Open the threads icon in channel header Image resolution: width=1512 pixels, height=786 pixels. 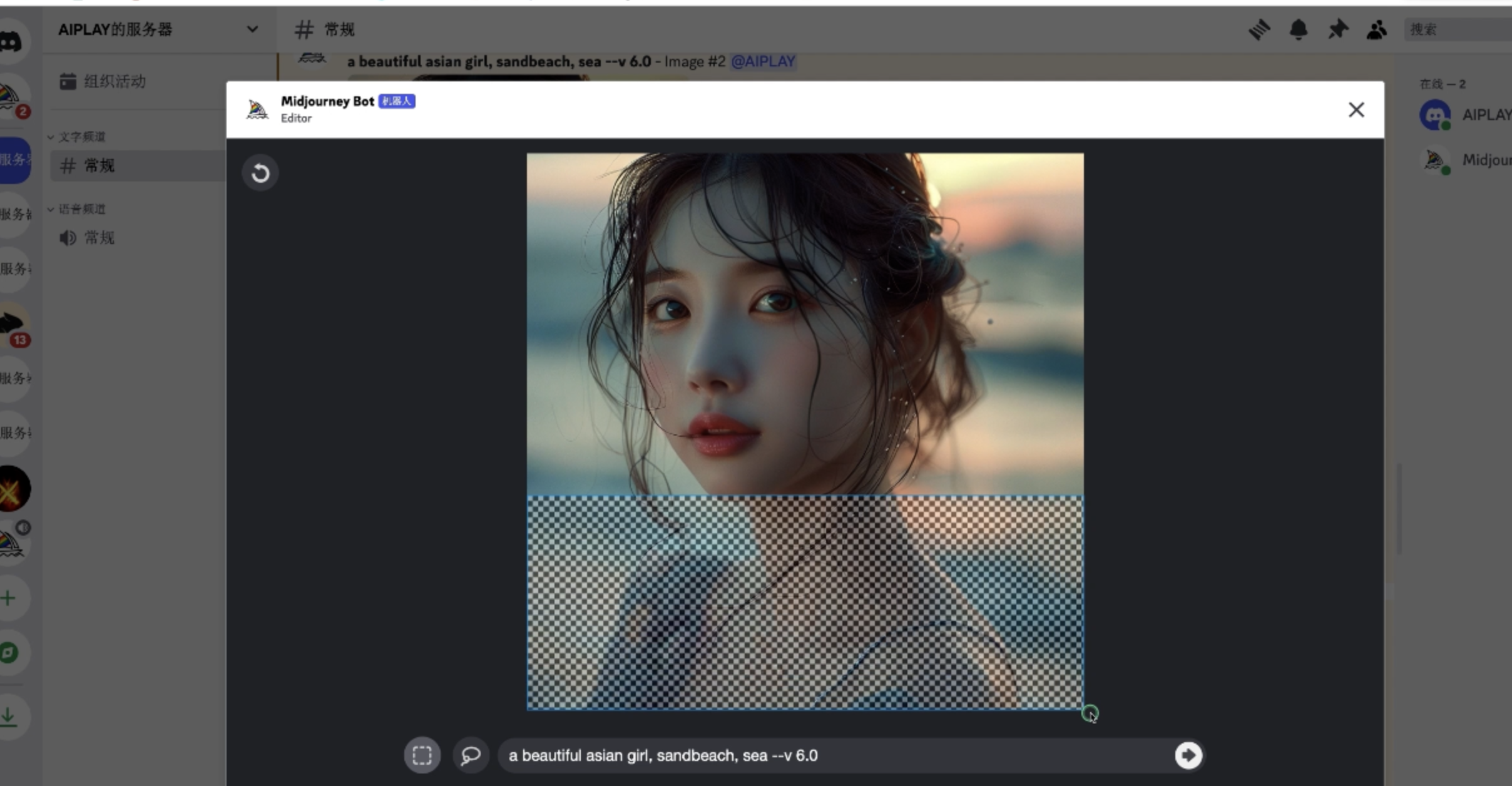pos(1259,29)
